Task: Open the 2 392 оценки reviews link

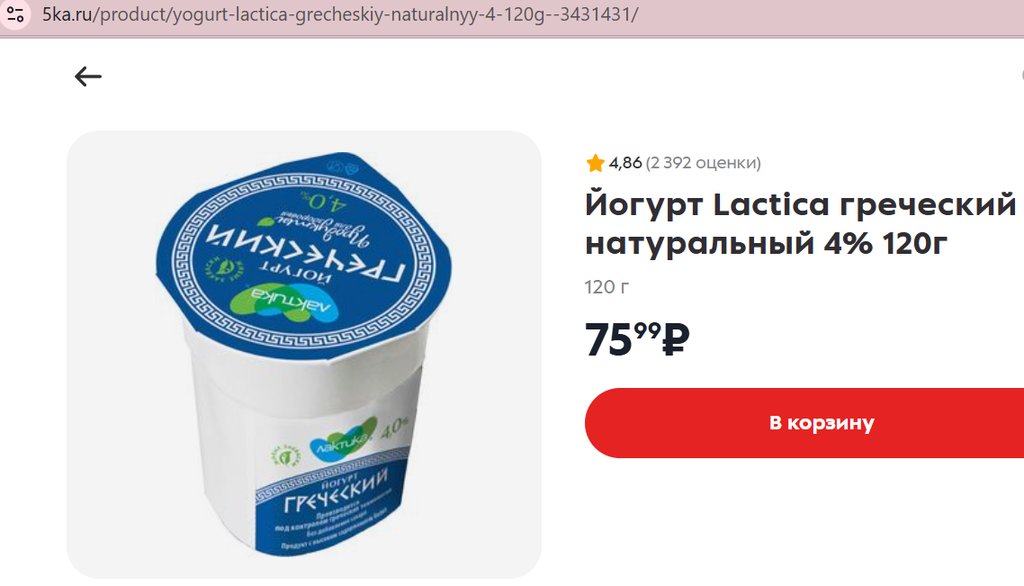Action: 703,163
